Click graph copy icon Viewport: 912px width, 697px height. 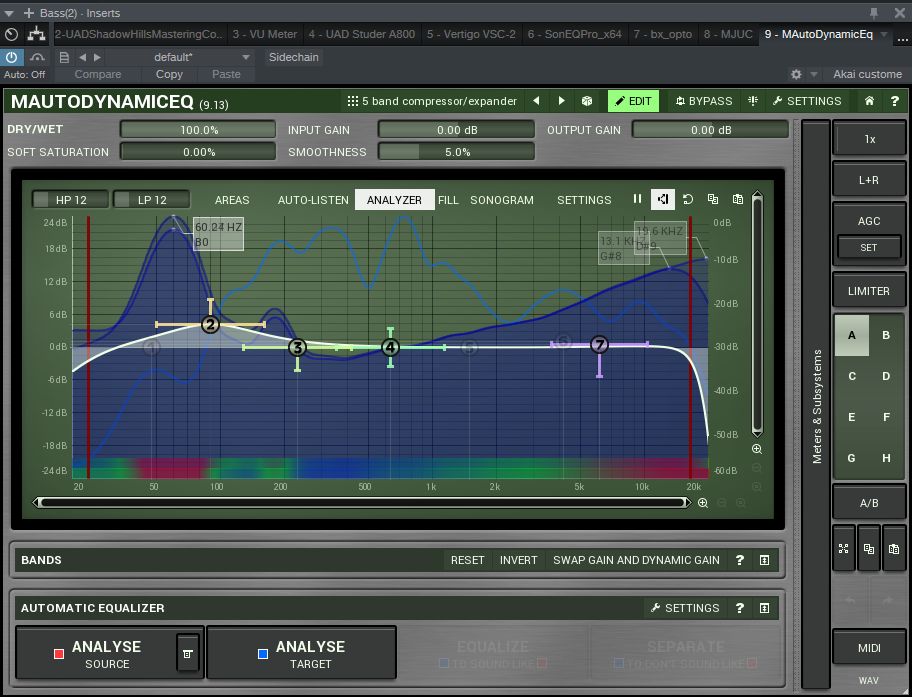[x=712, y=199]
